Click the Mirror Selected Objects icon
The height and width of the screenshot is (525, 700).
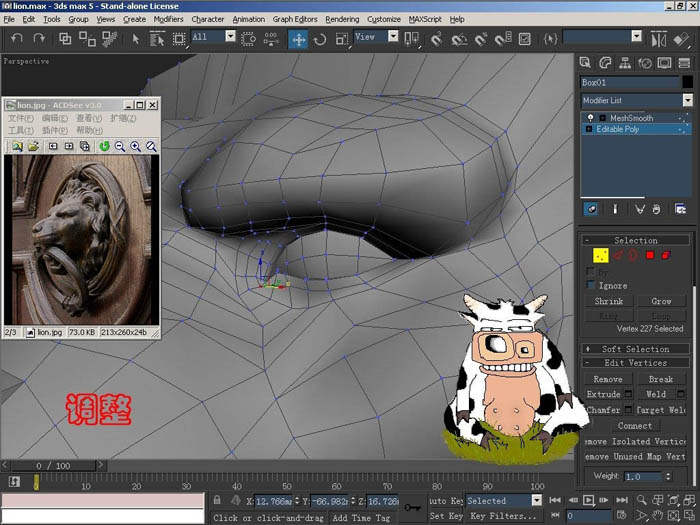[x=658, y=39]
